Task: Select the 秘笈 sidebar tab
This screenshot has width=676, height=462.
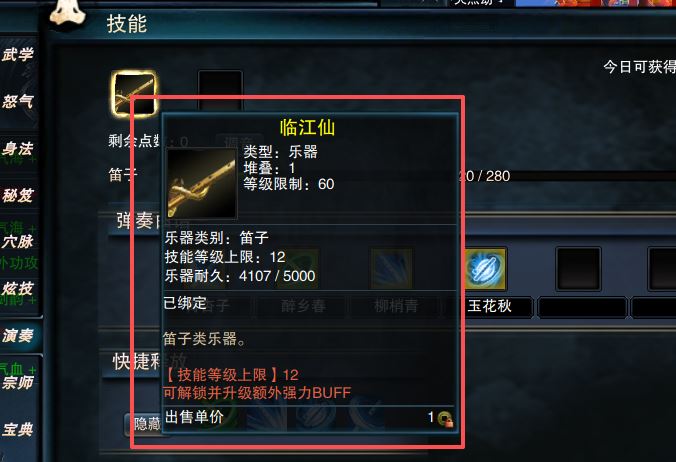Action: (x=18, y=196)
